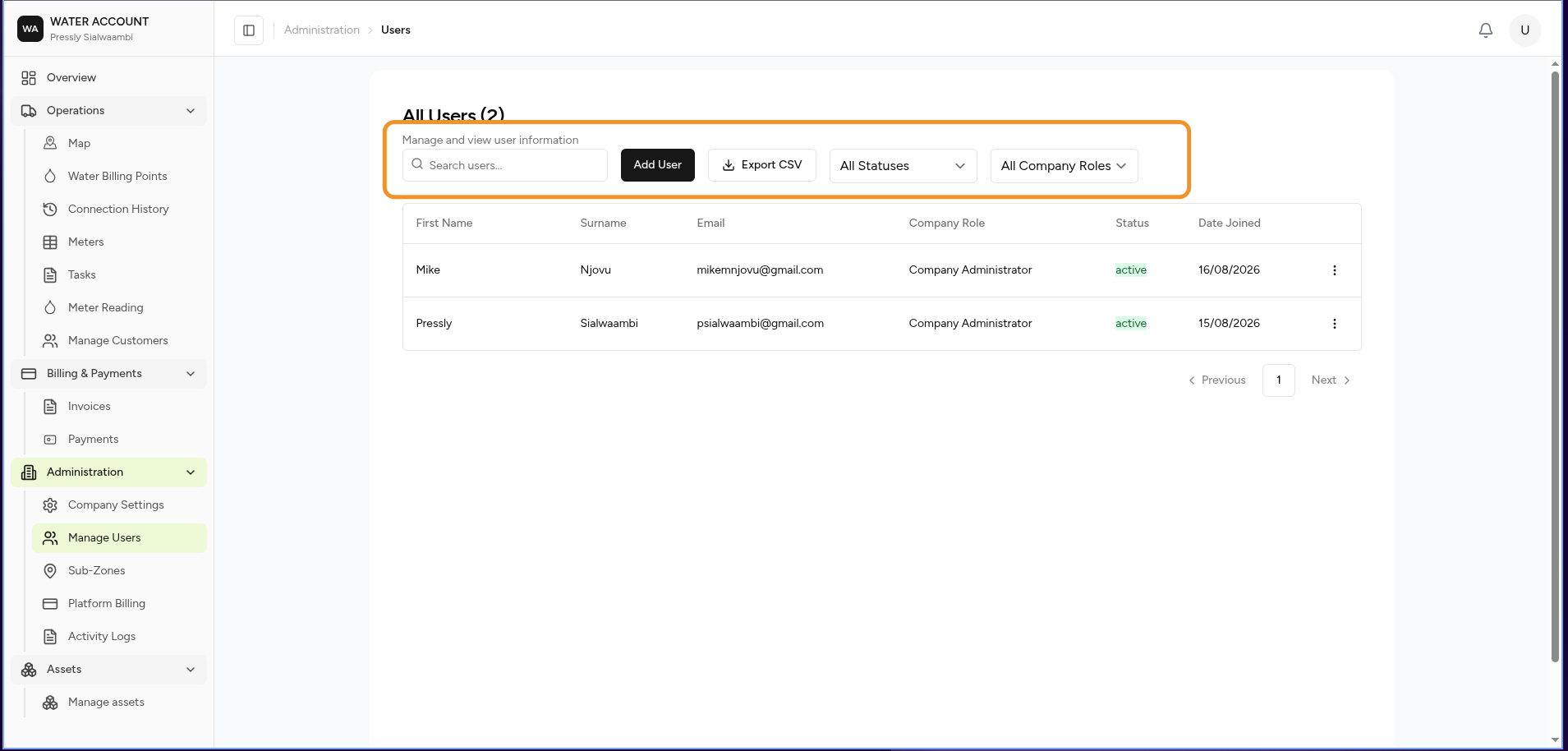
Task: Click the Connection History clock icon
Action: click(x=50, y=209)
